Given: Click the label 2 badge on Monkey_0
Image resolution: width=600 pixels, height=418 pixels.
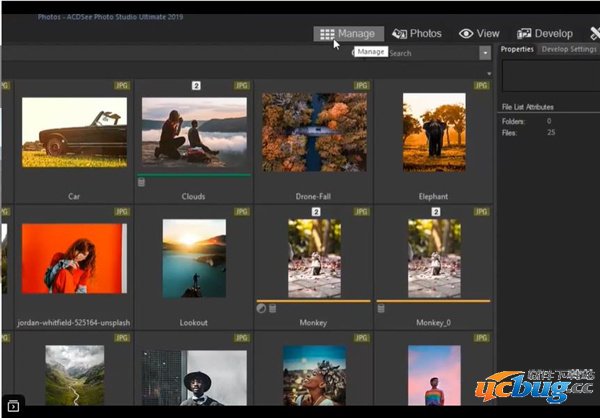Looking at the screenshot, I should point(435,212).
